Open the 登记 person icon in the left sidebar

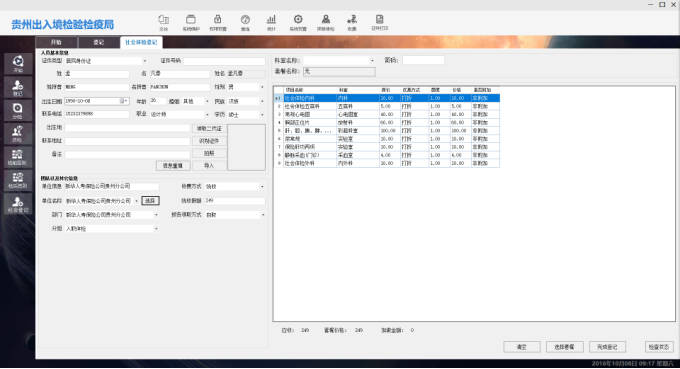[x=18, y=87]
